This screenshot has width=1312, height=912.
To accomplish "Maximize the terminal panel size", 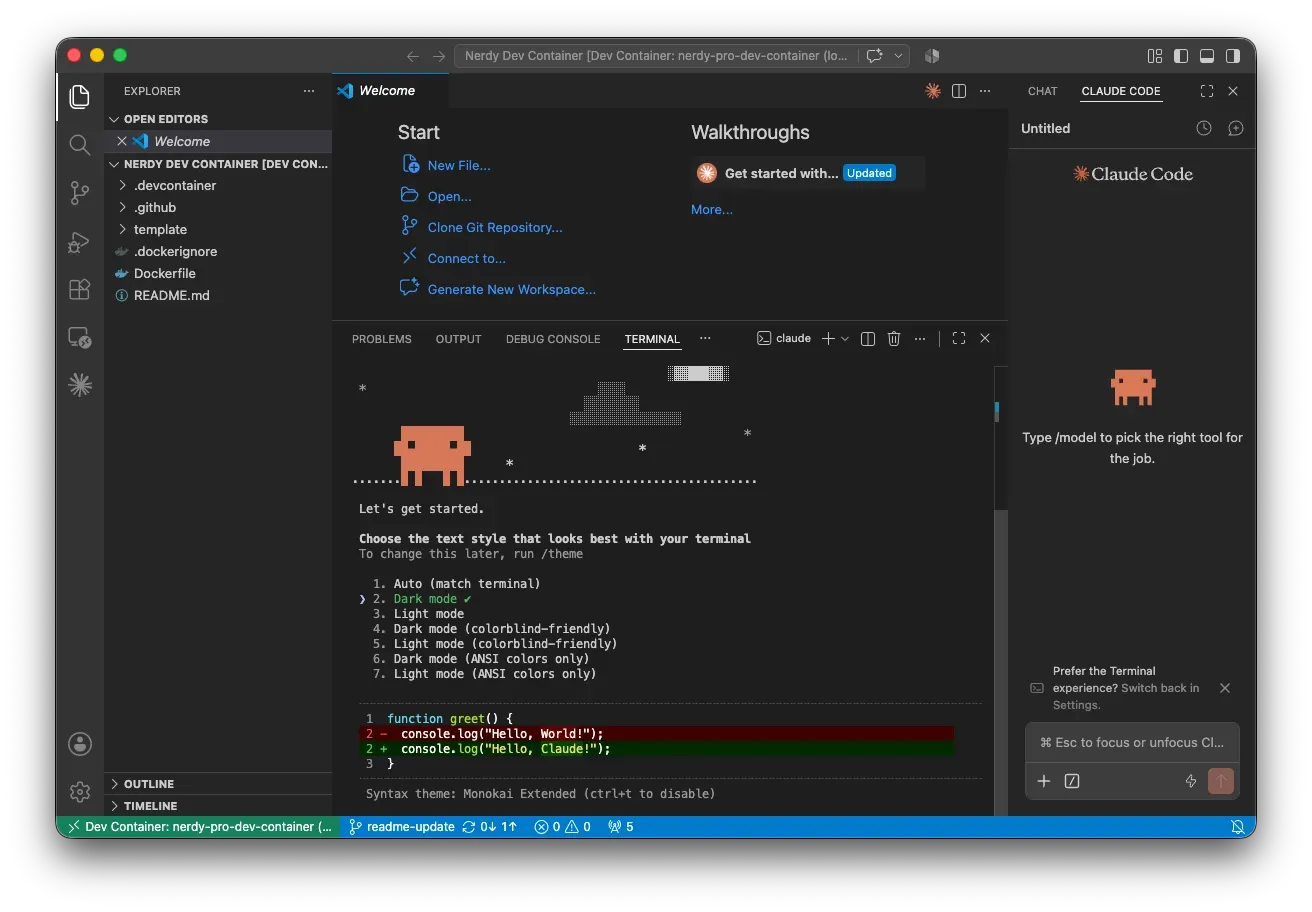I will [959, 339].
